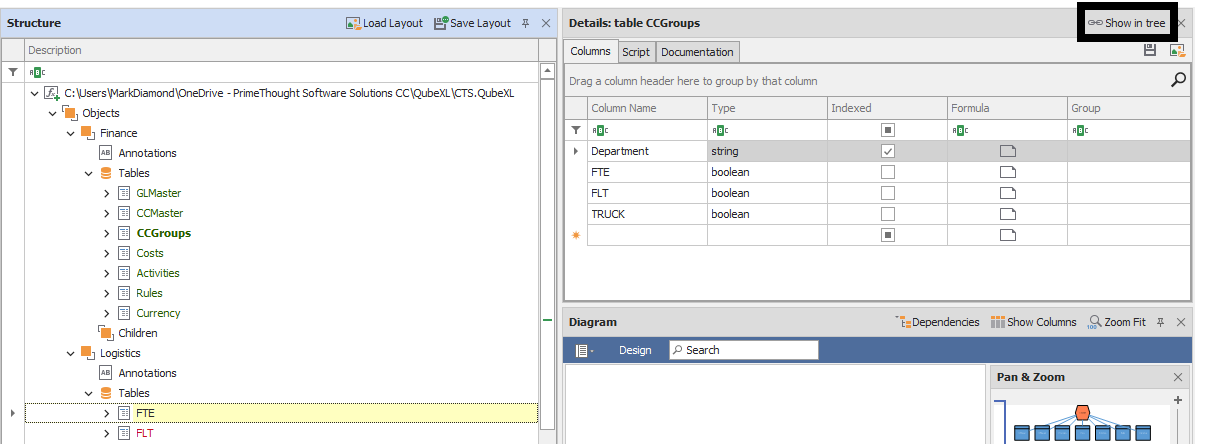Check the Indexed box for TRUCK row
The image size is (1206, 447).
(x=887, y=214)
